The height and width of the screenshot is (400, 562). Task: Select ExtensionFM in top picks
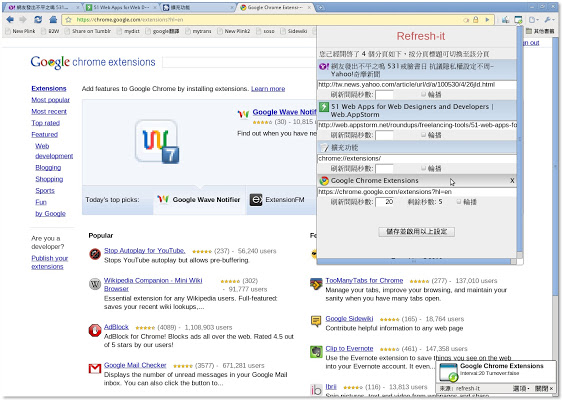tap(277, 200)
